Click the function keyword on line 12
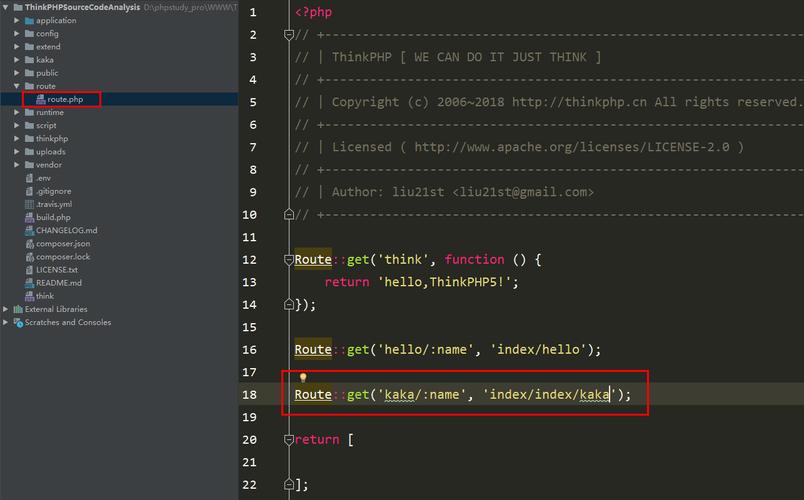 (x=474, y=259)
